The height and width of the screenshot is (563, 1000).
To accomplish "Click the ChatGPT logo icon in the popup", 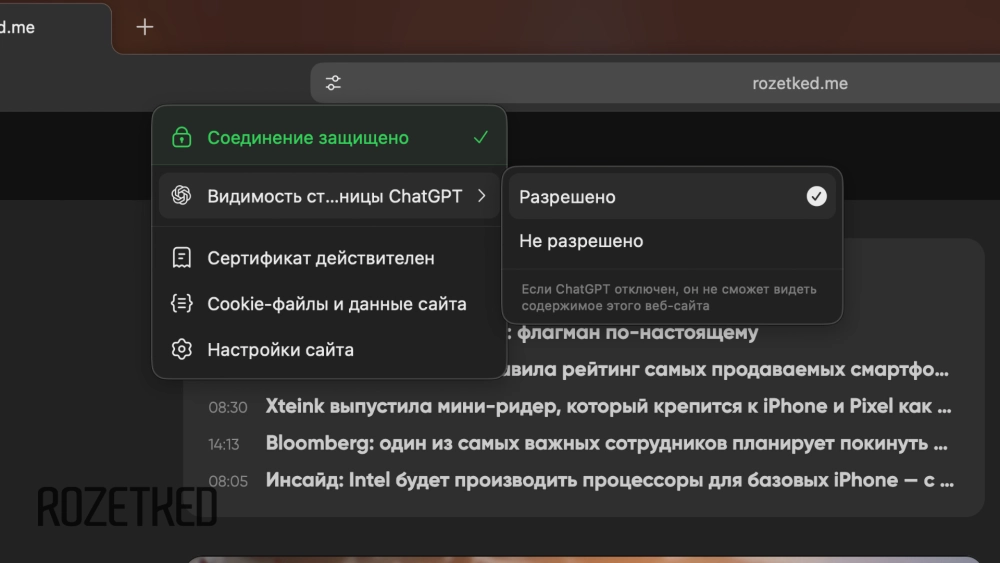I will click(181, 196).
